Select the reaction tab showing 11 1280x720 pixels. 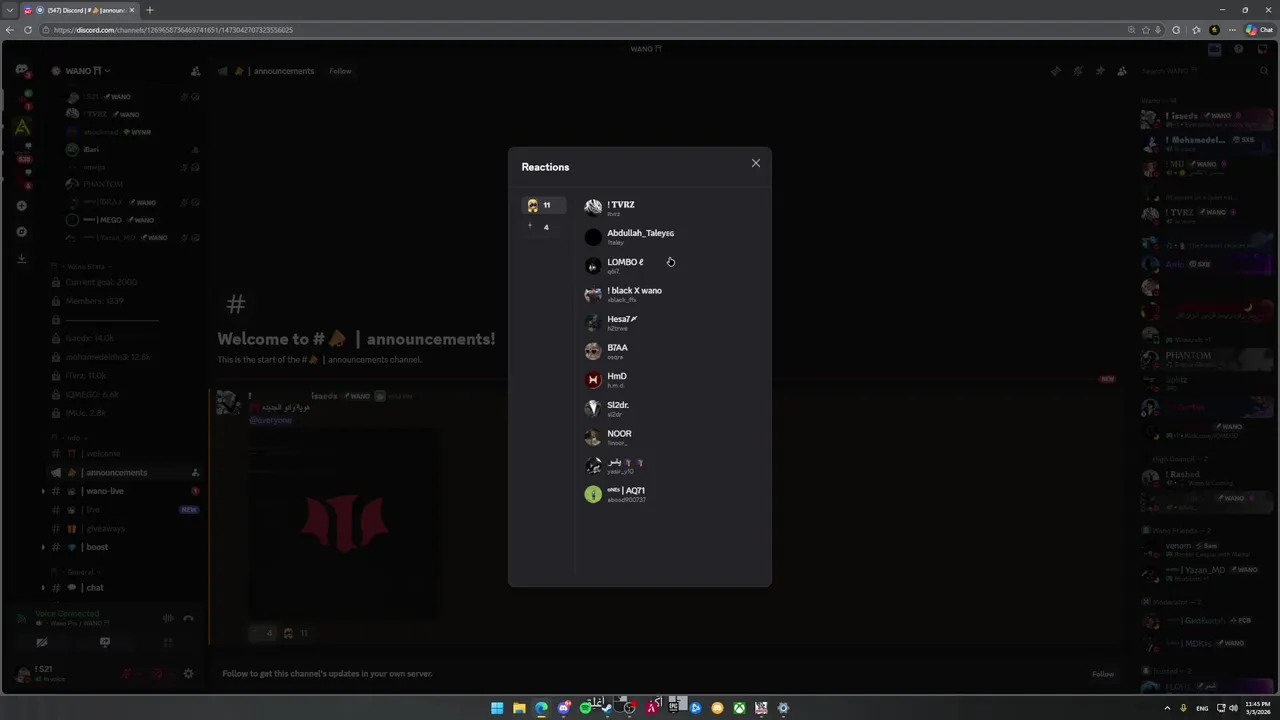tap(545, 205)
